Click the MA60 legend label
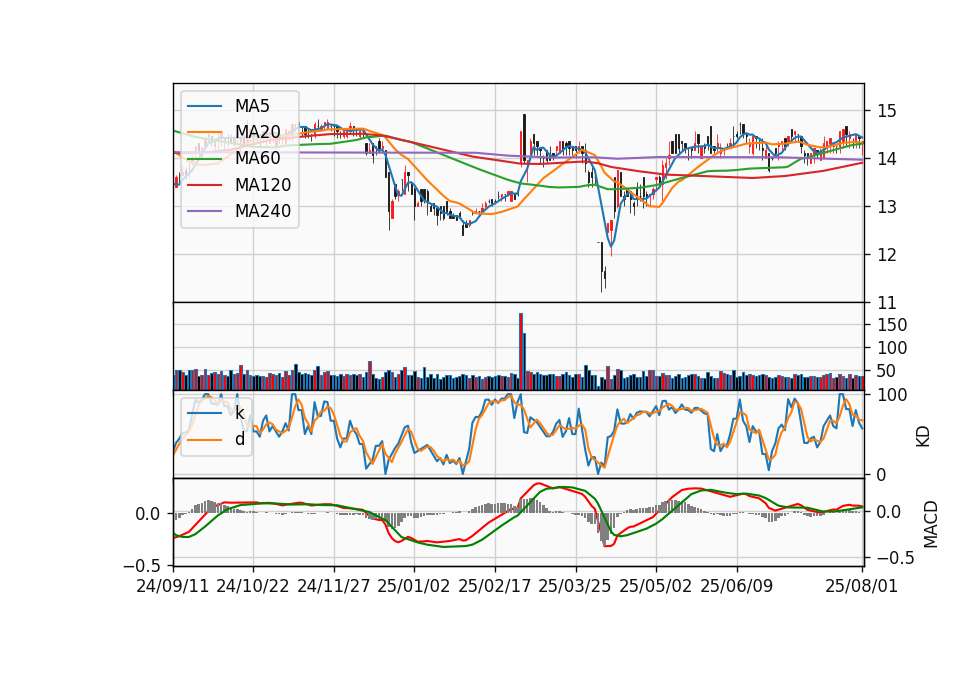 tap(257, 158)
